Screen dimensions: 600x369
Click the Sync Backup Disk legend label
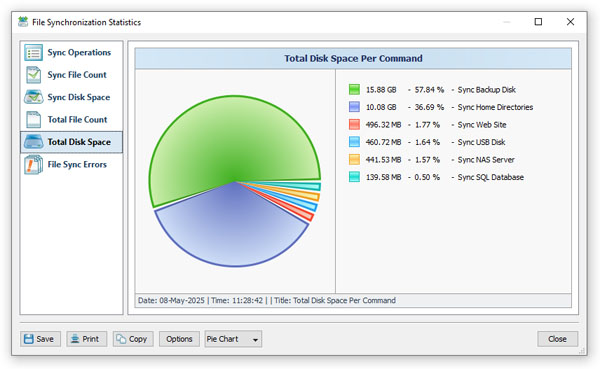[x=487, y=90]
